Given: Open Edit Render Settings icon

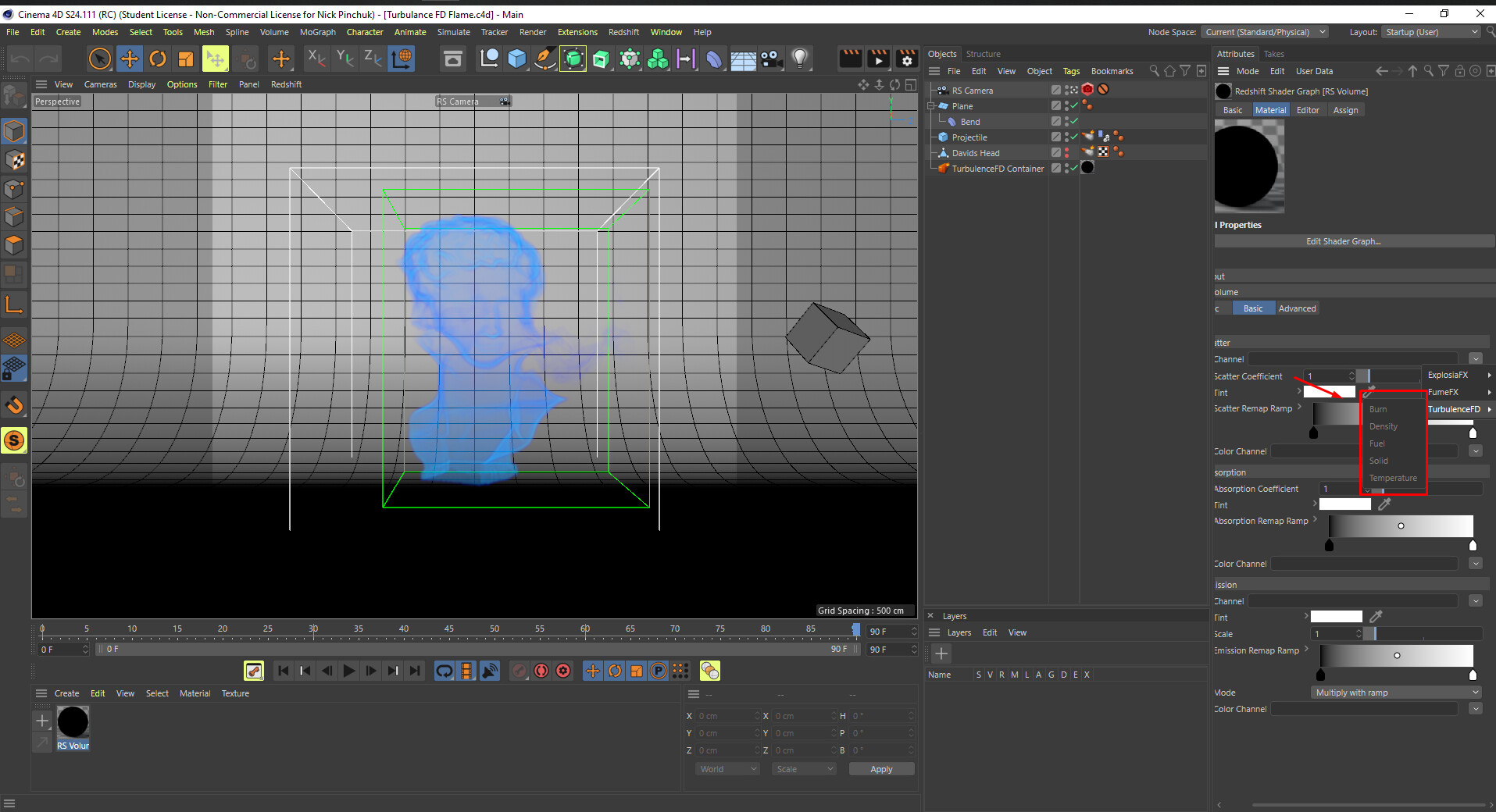Looking at the screenshot, I should coord(907,59).
